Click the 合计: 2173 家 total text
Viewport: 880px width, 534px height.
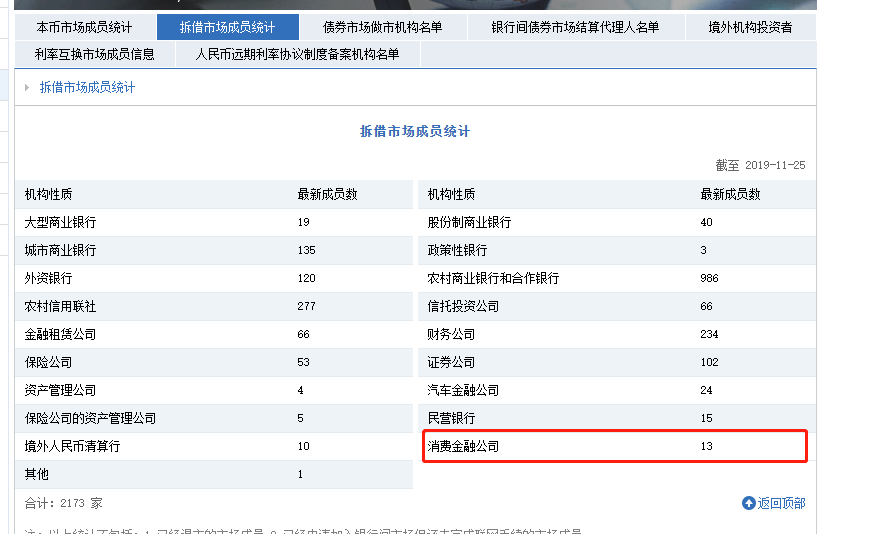tap(63, 503)
